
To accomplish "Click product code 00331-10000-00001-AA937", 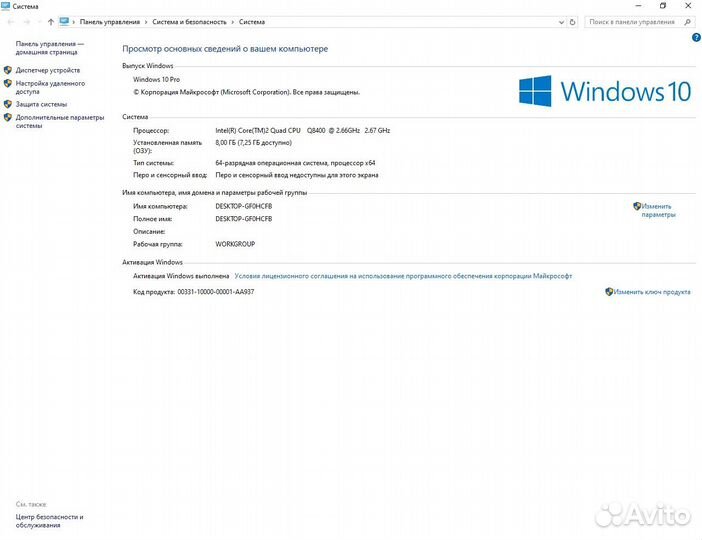I will (x=216, y=292).
